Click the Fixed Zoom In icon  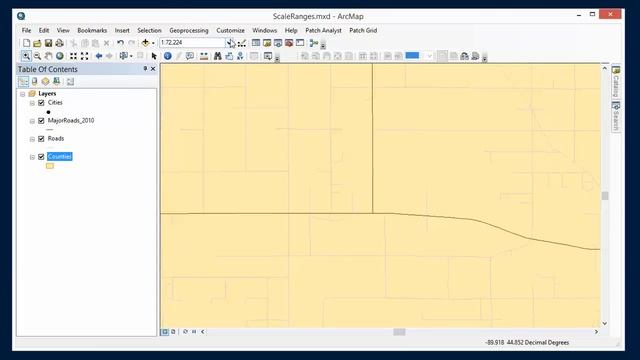[73, 56]
